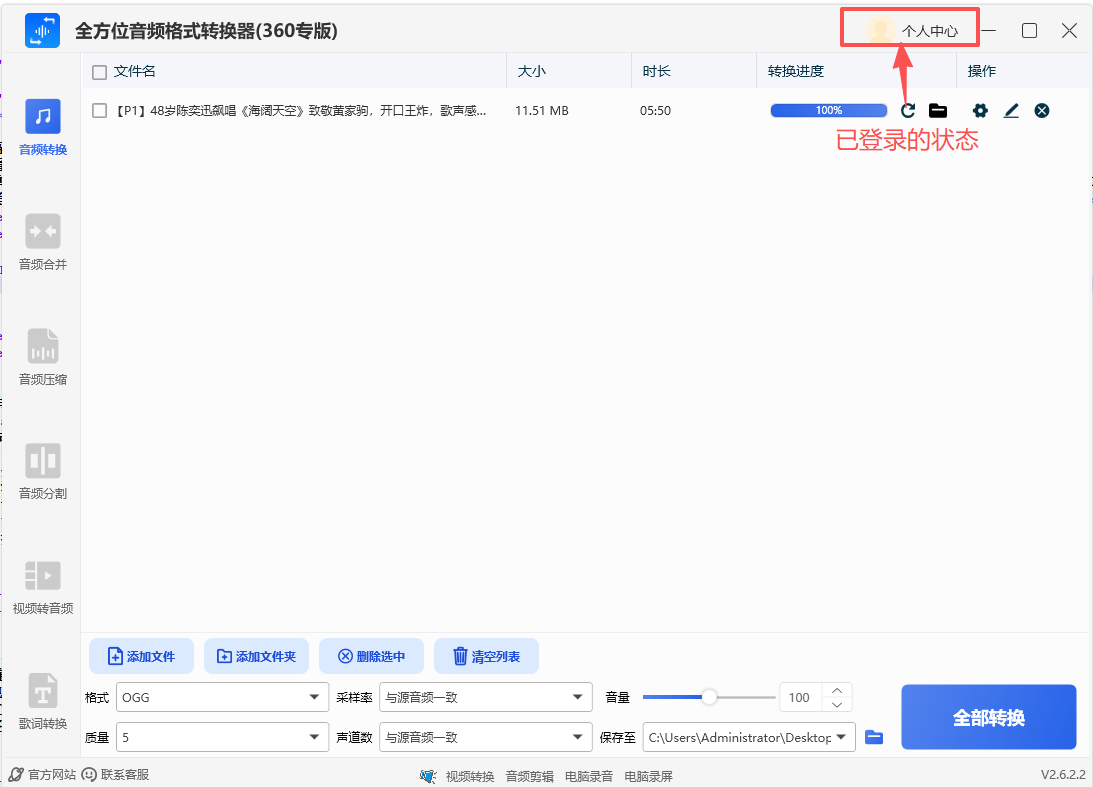Increase volume with the up stepper arrow
The width and height of the screenshot is (1093, 787).
click(836, 690)
